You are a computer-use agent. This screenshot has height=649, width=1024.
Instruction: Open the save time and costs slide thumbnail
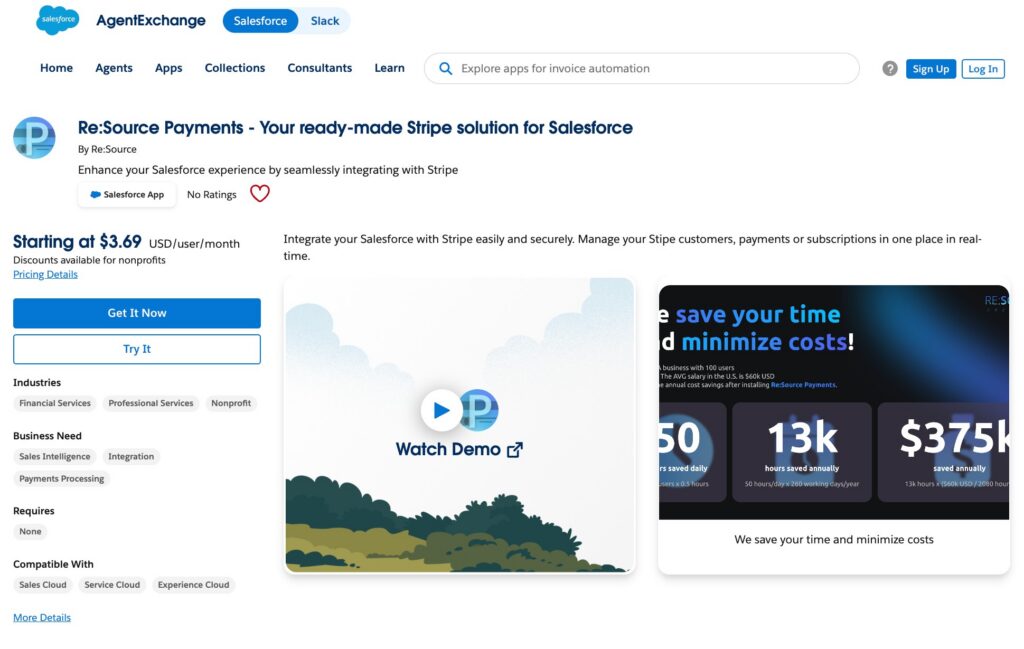click(x=834, y=402)
